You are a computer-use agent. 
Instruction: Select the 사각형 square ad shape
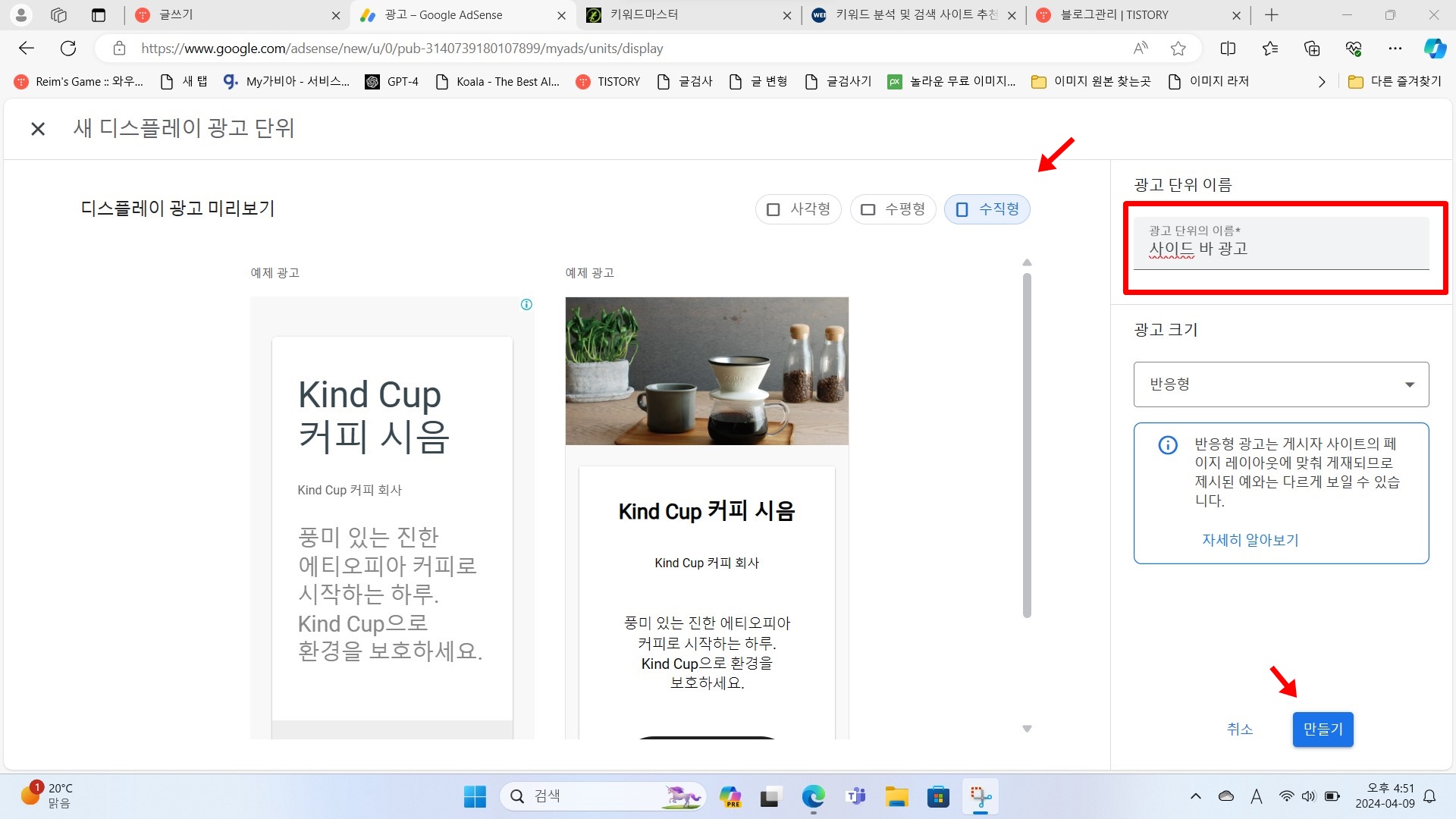[798, 209]
